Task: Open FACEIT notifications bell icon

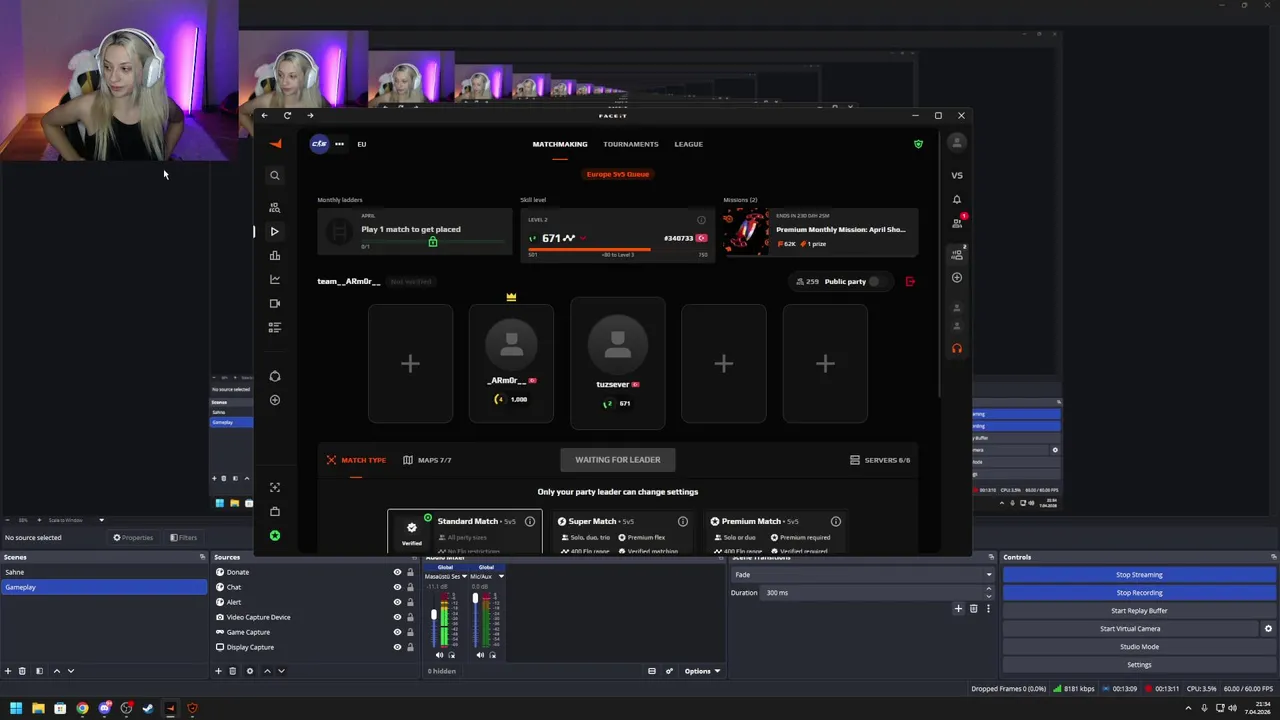Action: 957,199
